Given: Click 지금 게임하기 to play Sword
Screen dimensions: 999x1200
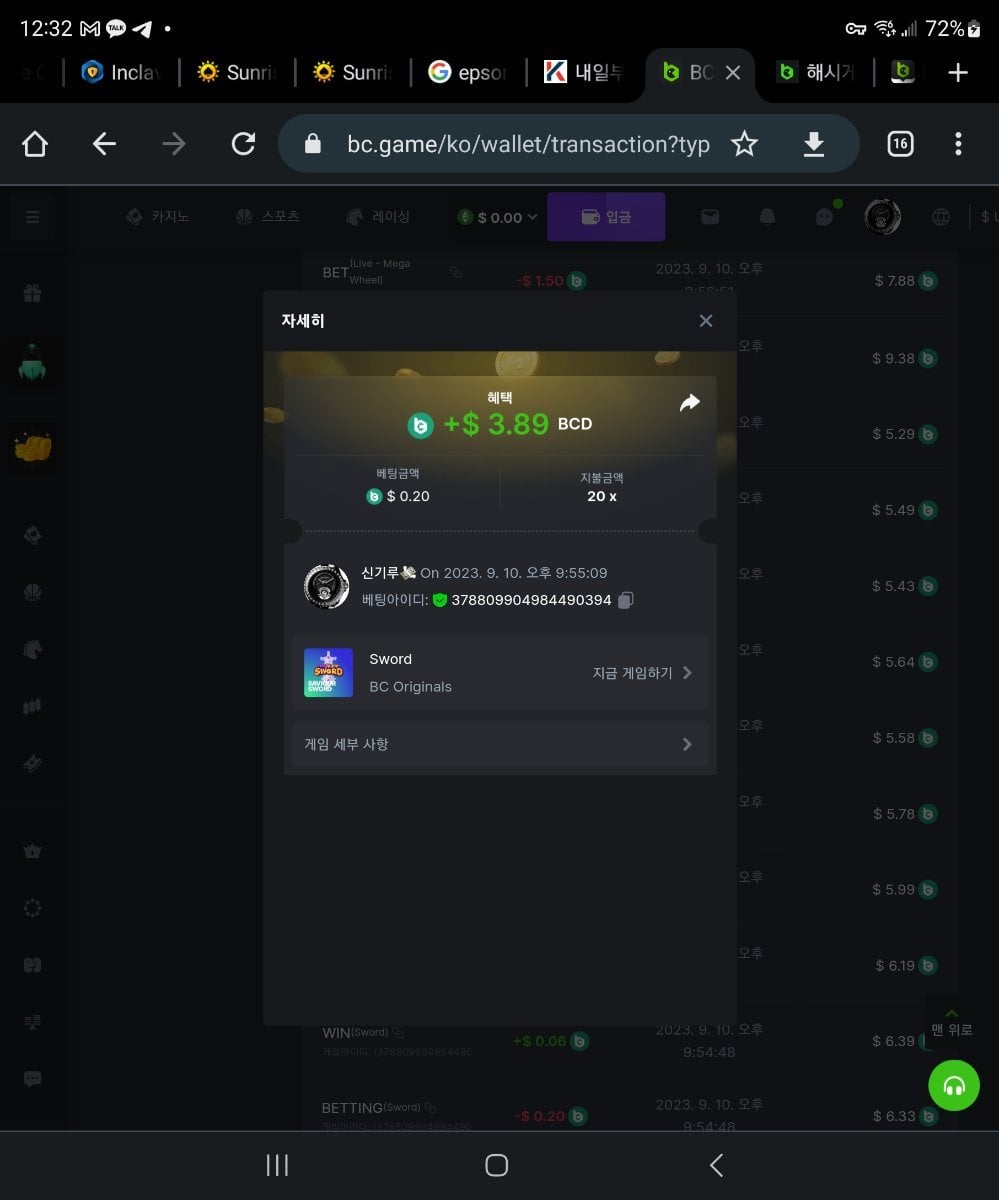Looking at the screenshot, I should (642, 673).
